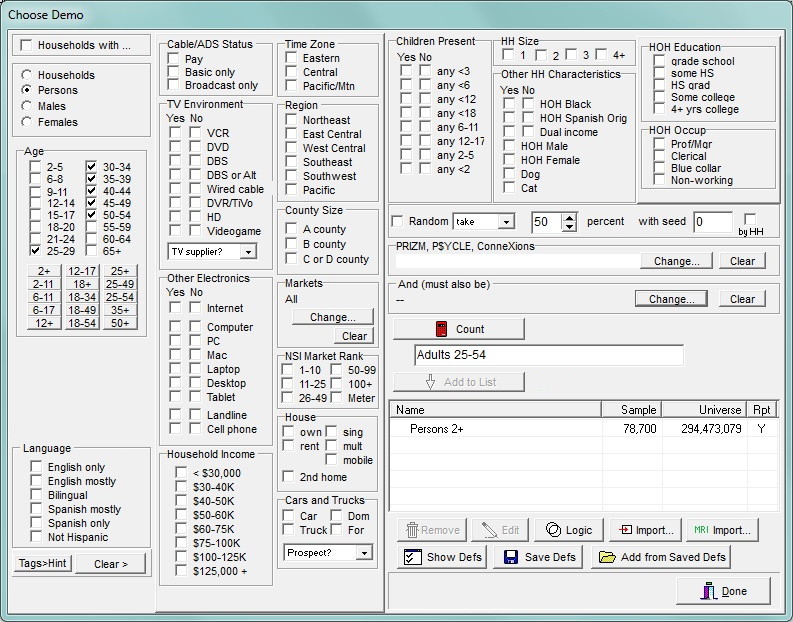Check the HS grad education box
793x622 pixels.
pos(659,84)
